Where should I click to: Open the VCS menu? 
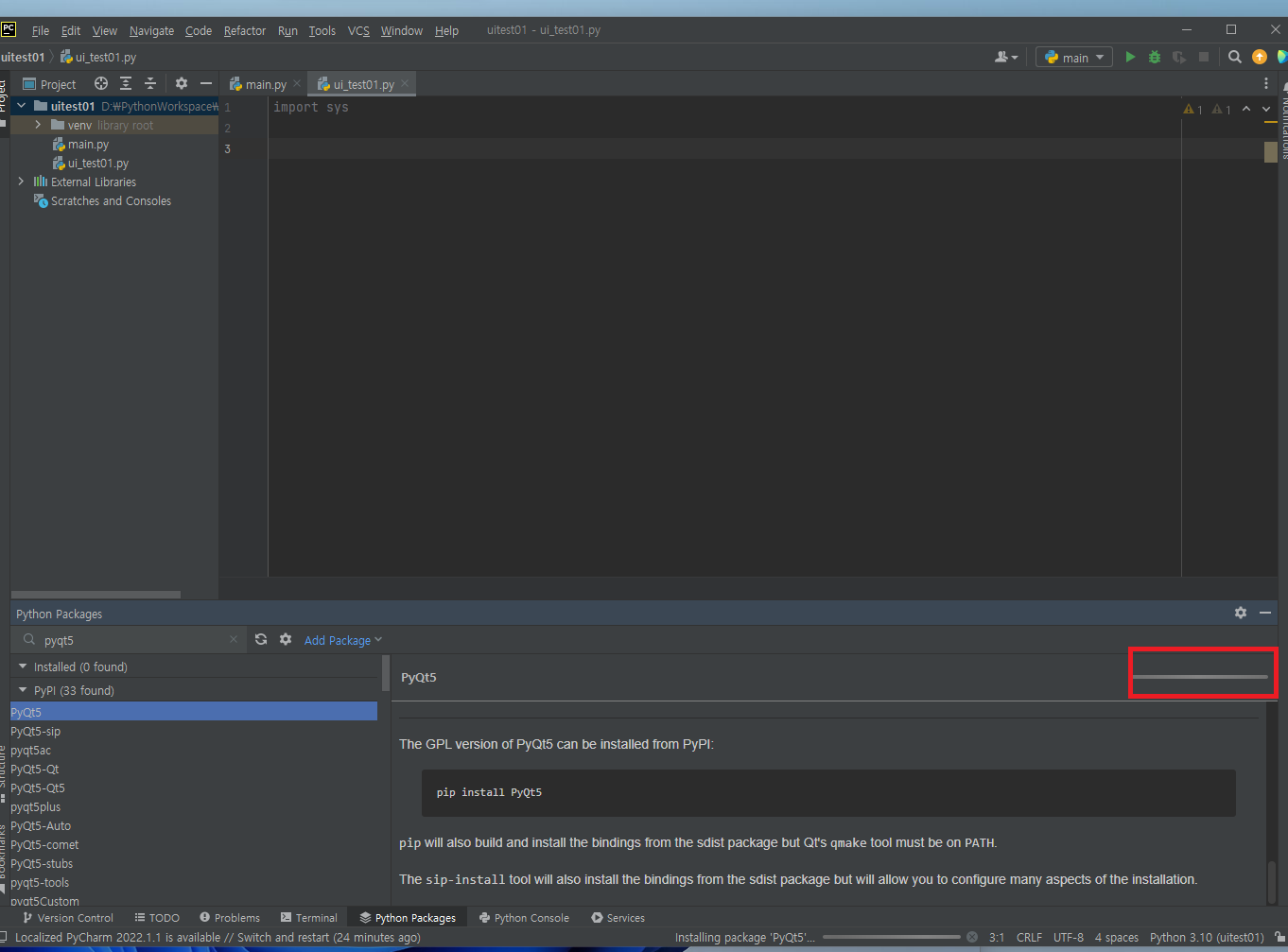(x=358, y=30)
